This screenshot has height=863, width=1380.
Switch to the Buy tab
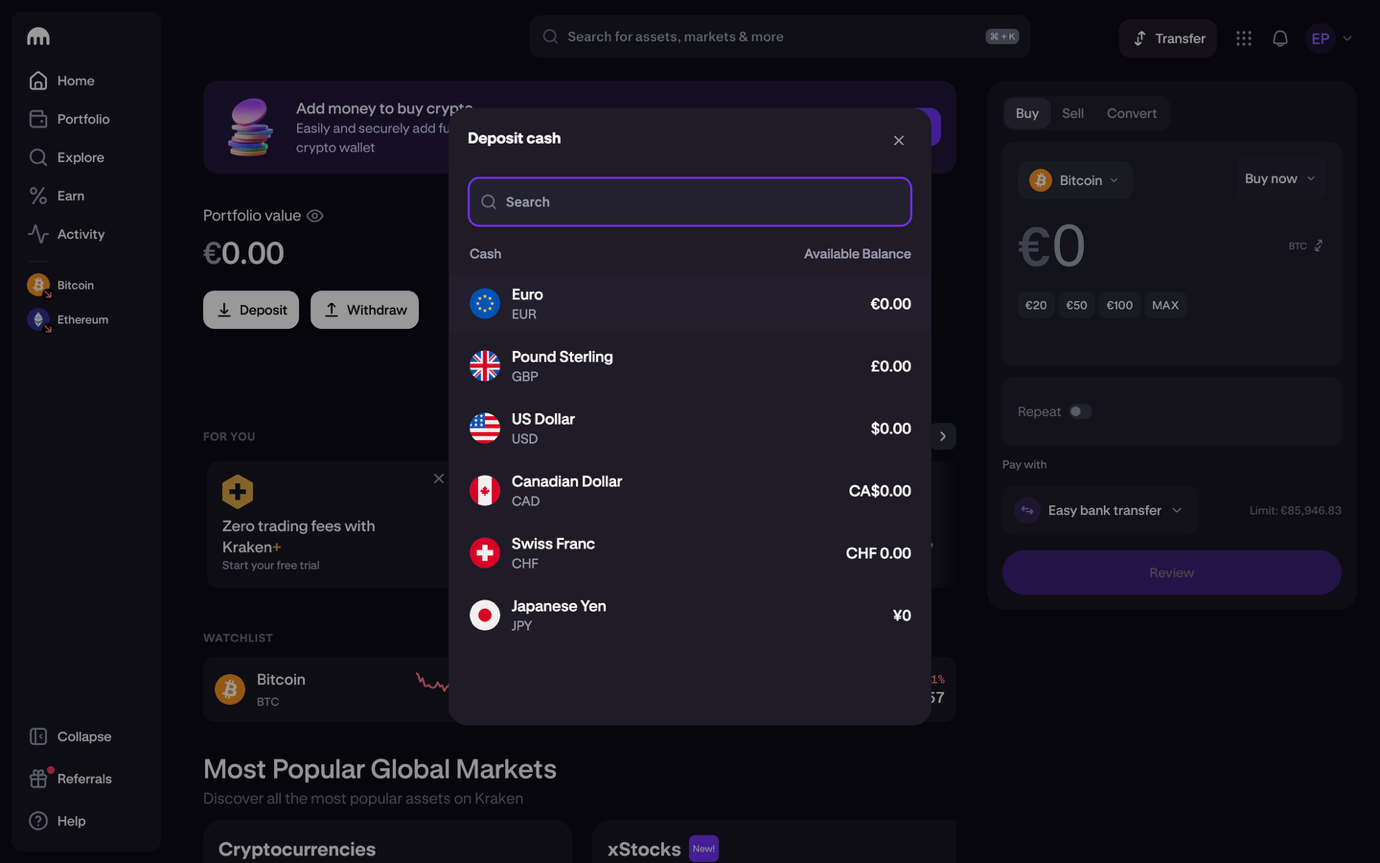pos(1027,113)
